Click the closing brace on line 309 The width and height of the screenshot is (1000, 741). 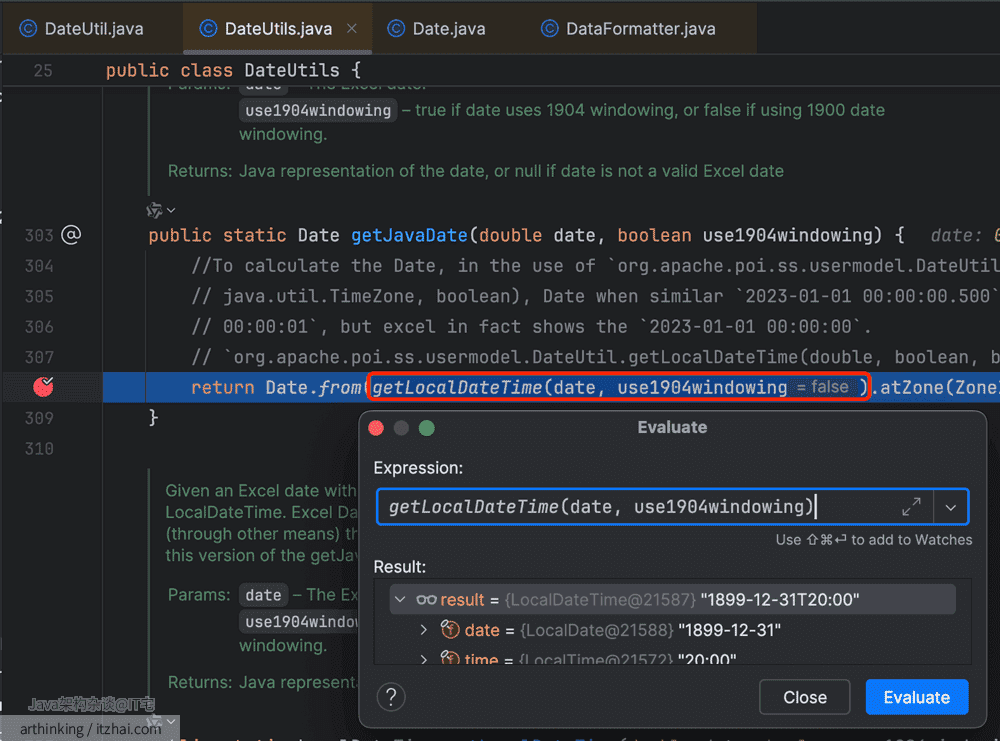coord(153,418)
